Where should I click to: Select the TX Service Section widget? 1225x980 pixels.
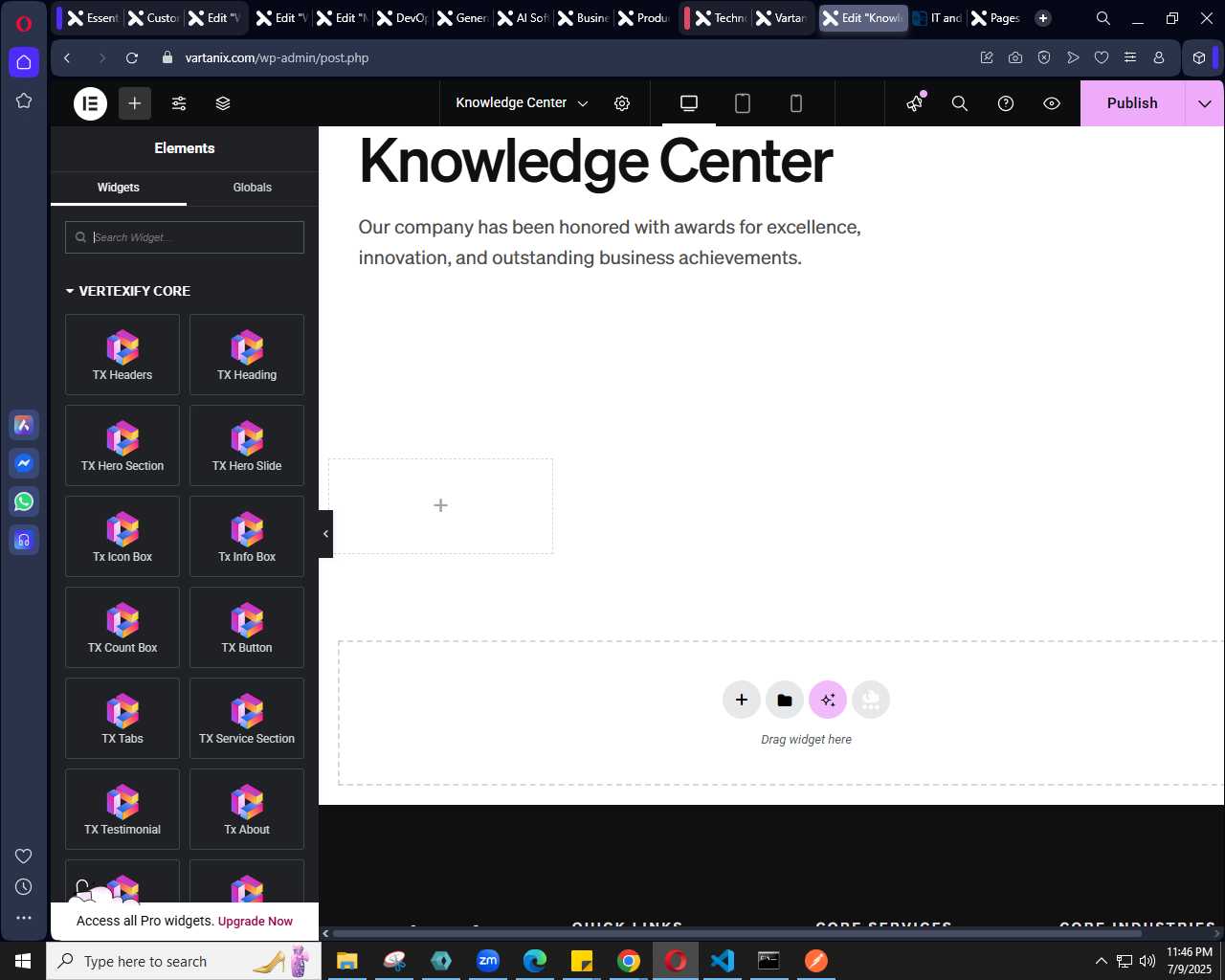coord(247,719)
